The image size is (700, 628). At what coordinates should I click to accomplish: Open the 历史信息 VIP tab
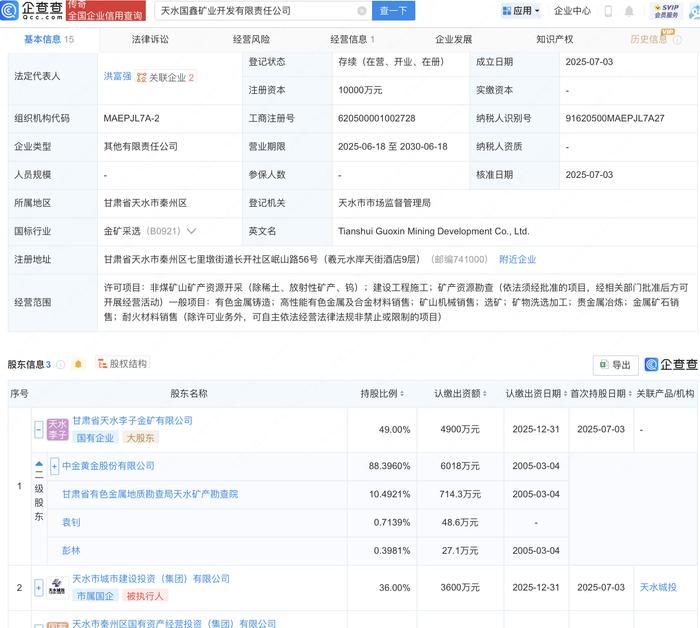point(649,40)
